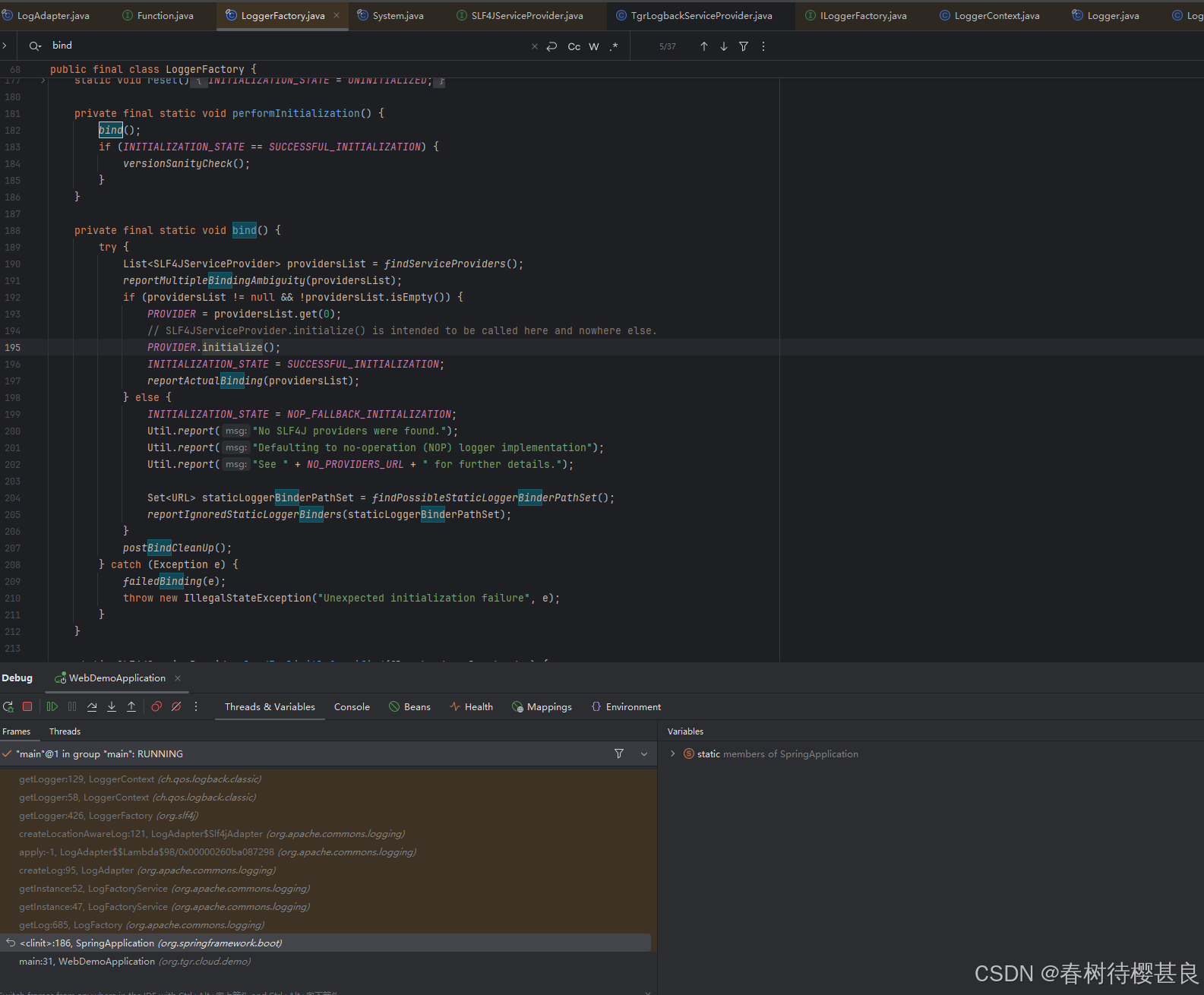
Task: Close the WebDemoApplication debug tab
Action: coord(178,678)
